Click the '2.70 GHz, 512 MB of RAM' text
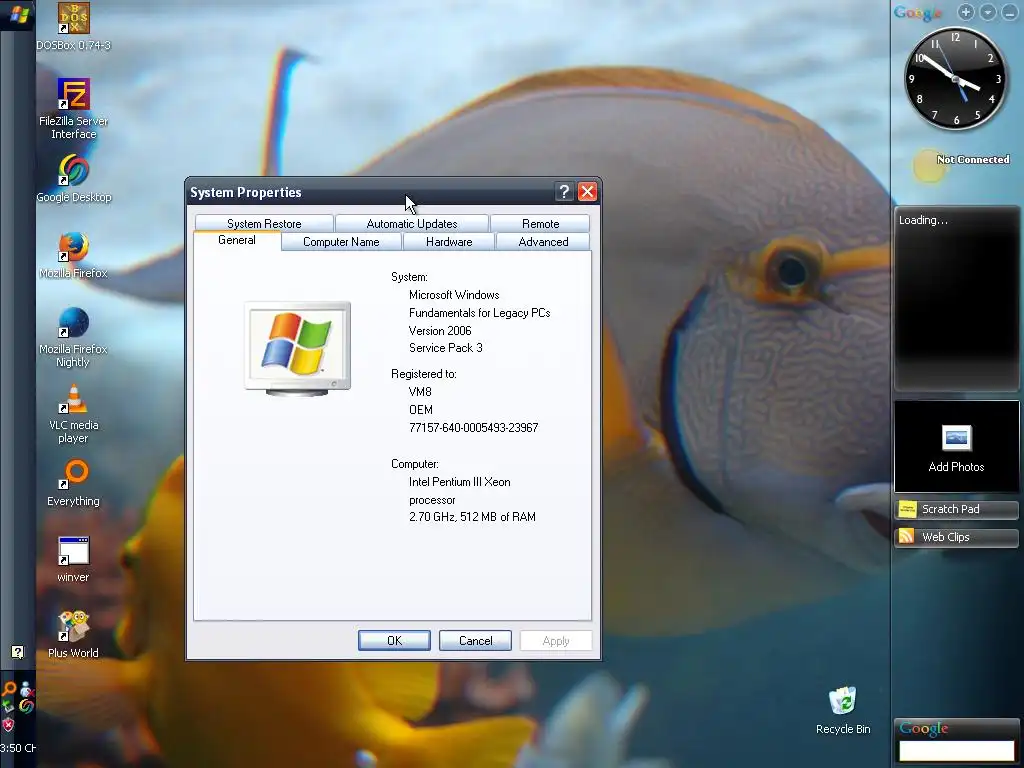The image size is (1024, 768). click(x=472, y=517)
